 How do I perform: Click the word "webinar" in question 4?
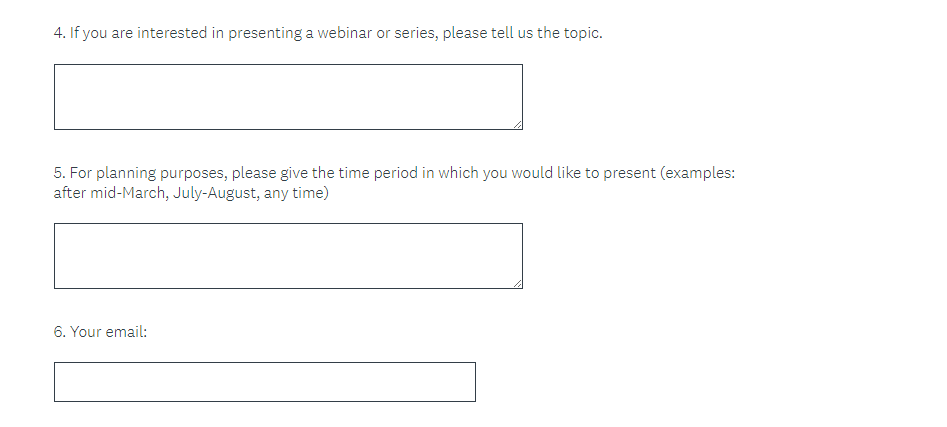345,33
